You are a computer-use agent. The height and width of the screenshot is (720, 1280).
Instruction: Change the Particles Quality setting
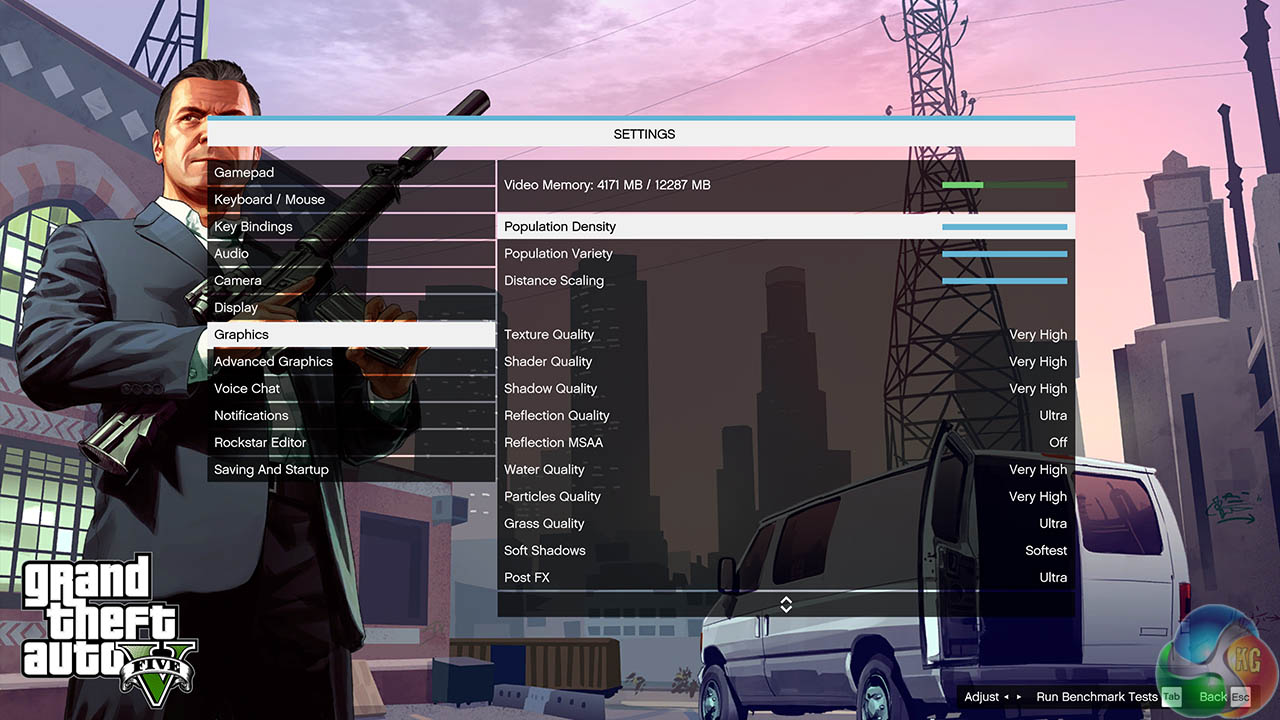click(x=786, y=497)
